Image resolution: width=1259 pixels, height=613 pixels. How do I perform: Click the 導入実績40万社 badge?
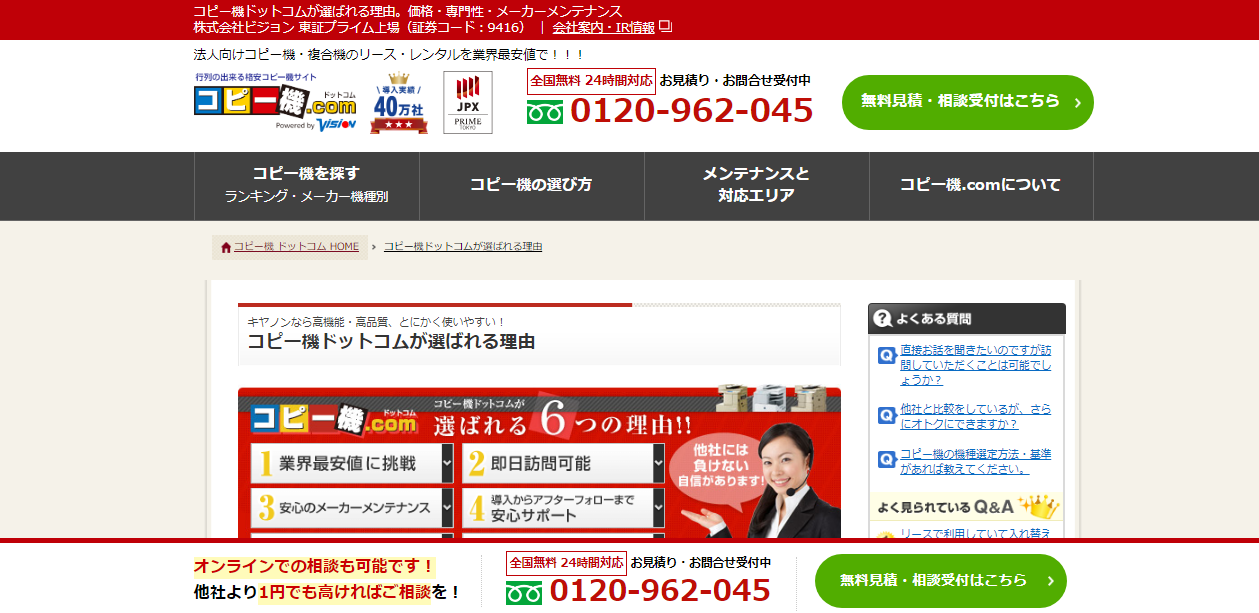point(399,102)
